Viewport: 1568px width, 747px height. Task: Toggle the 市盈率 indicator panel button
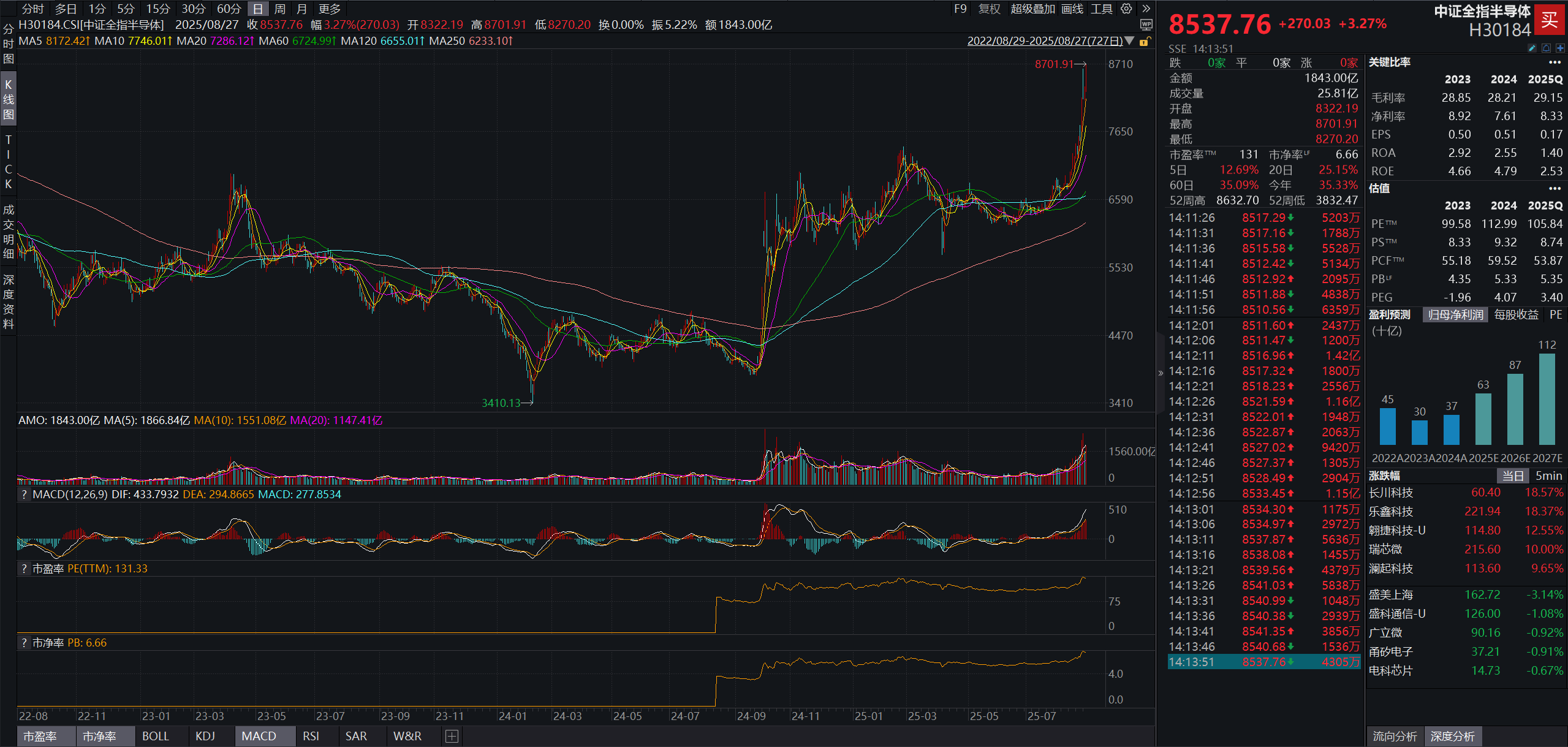tap(40, 736)
